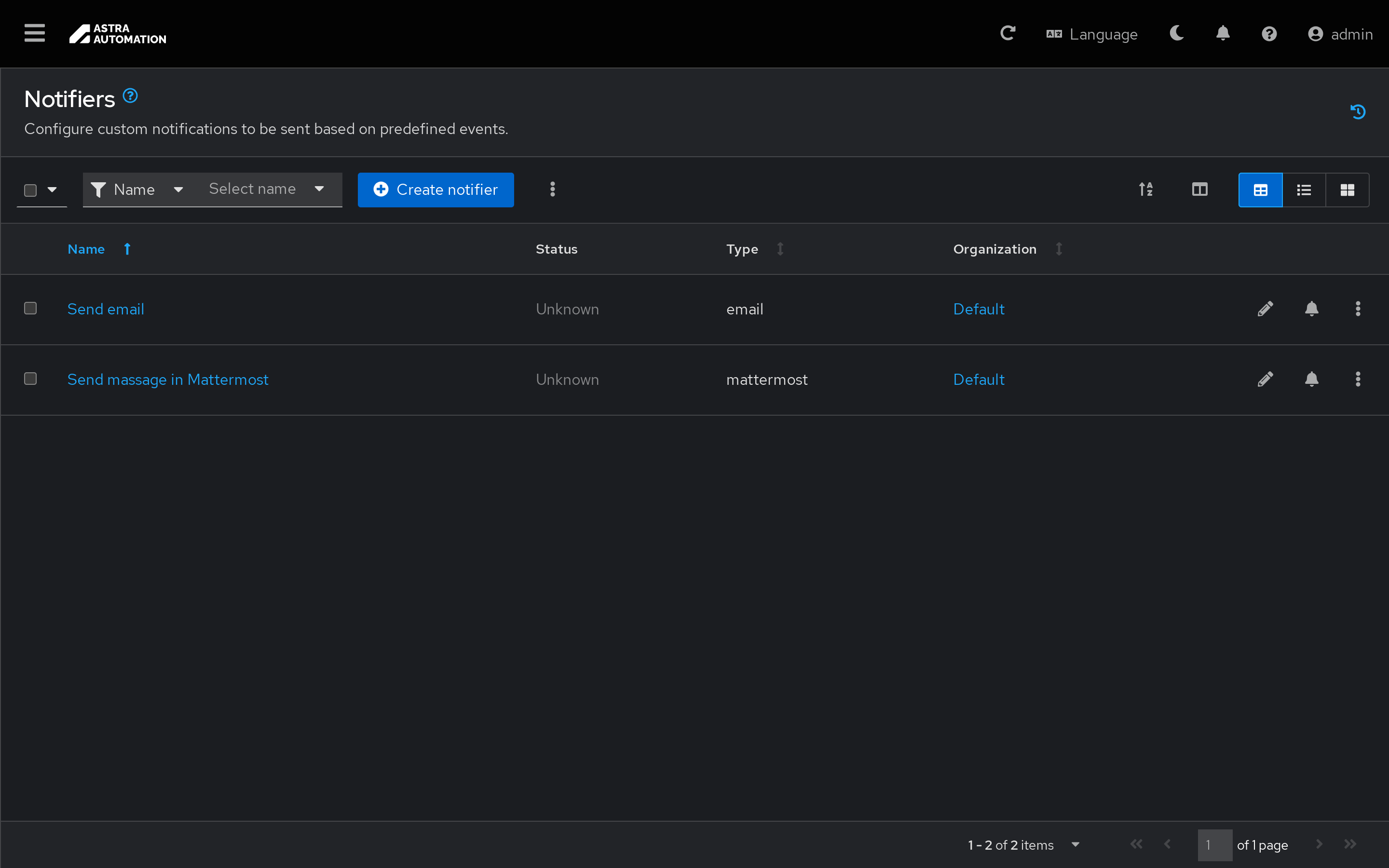The height and width of the screenshot is (868, 1389).
Task: Click the refresh icon in header
Action: (1008, 33)
